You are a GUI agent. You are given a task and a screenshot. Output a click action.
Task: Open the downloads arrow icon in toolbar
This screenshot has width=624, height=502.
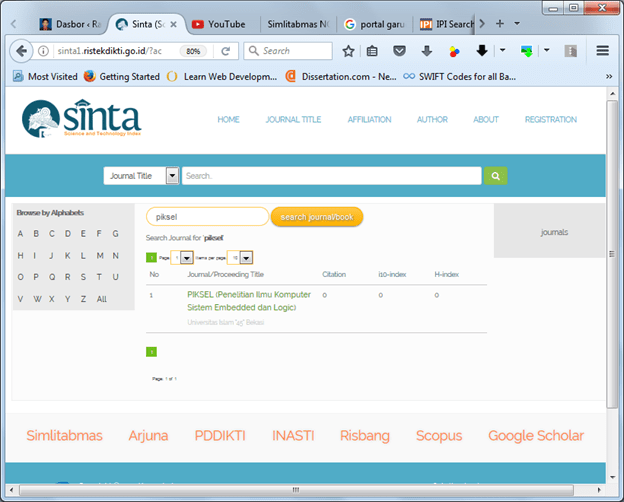click(x=427, y=51)
